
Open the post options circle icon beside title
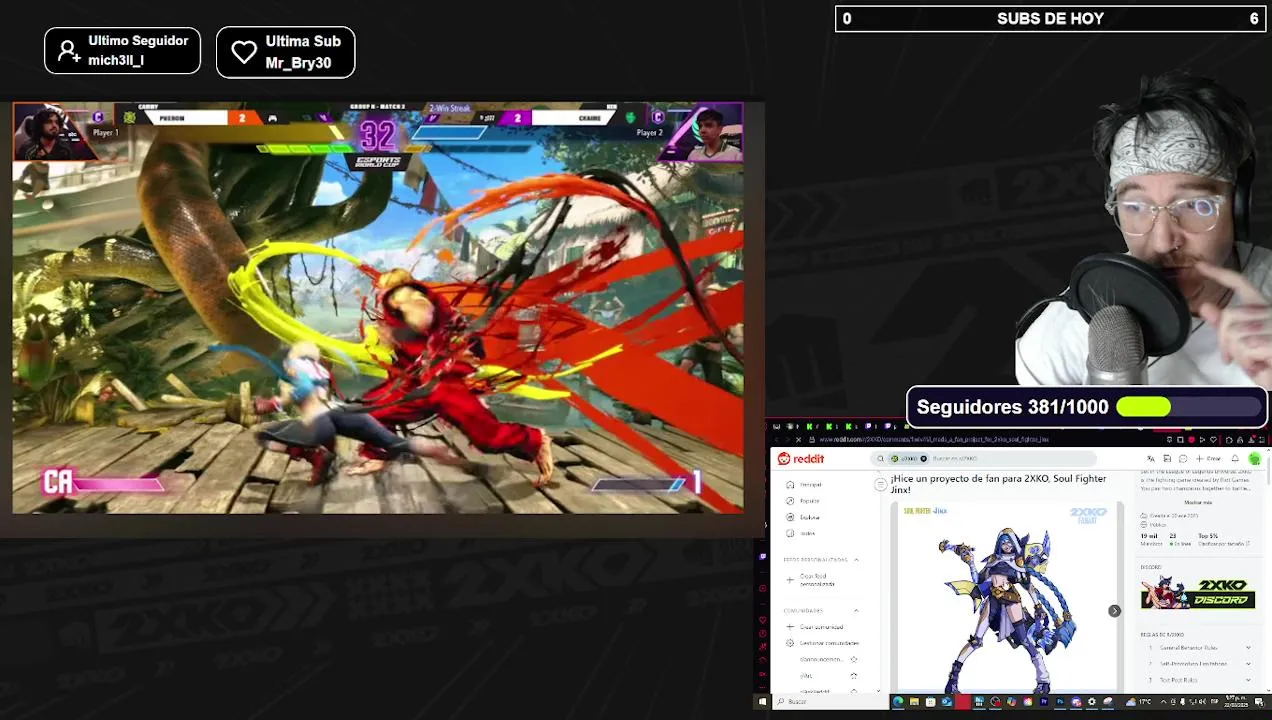coord(880,484)
